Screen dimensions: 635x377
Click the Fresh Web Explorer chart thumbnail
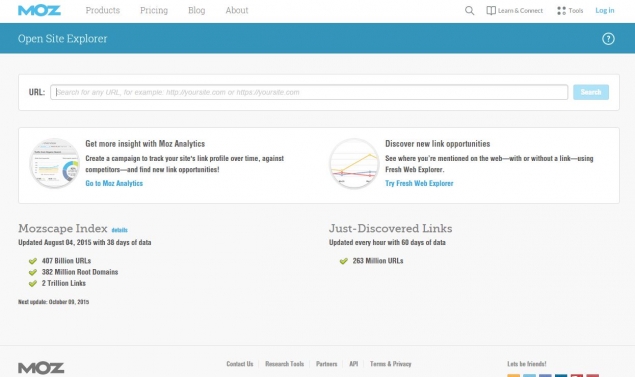click(354, 163)
